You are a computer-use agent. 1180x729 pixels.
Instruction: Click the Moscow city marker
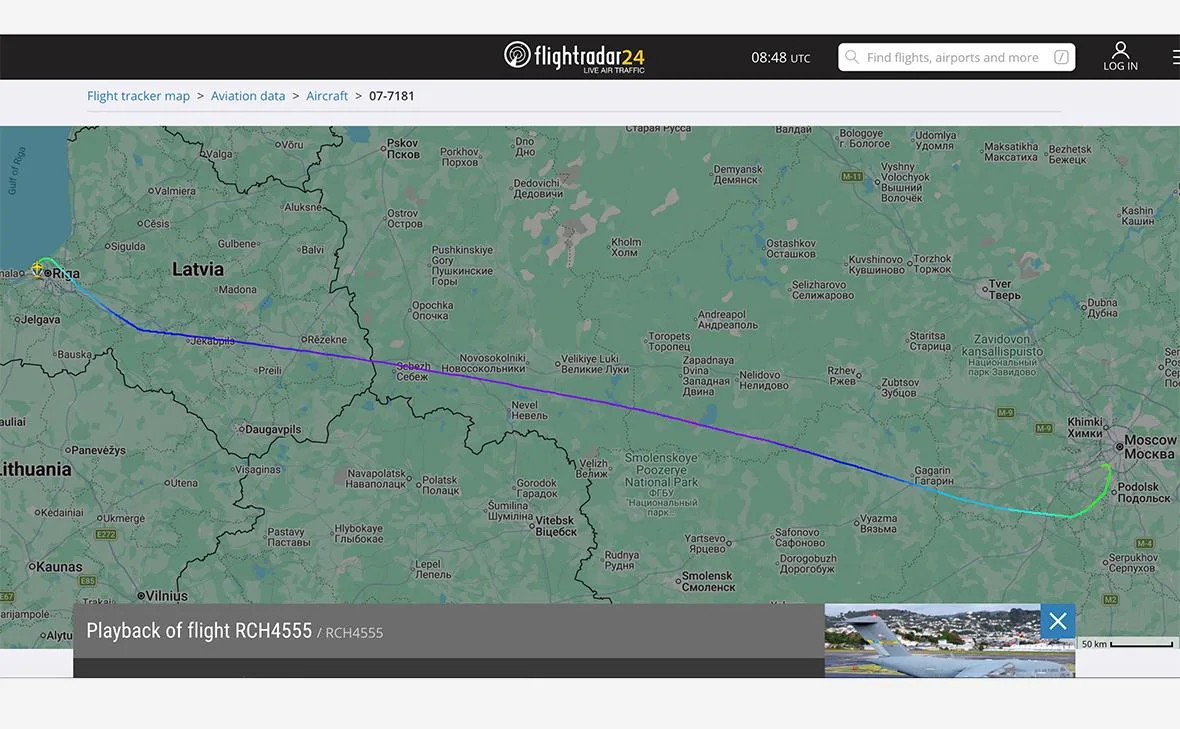click(x=1119, y=447)
